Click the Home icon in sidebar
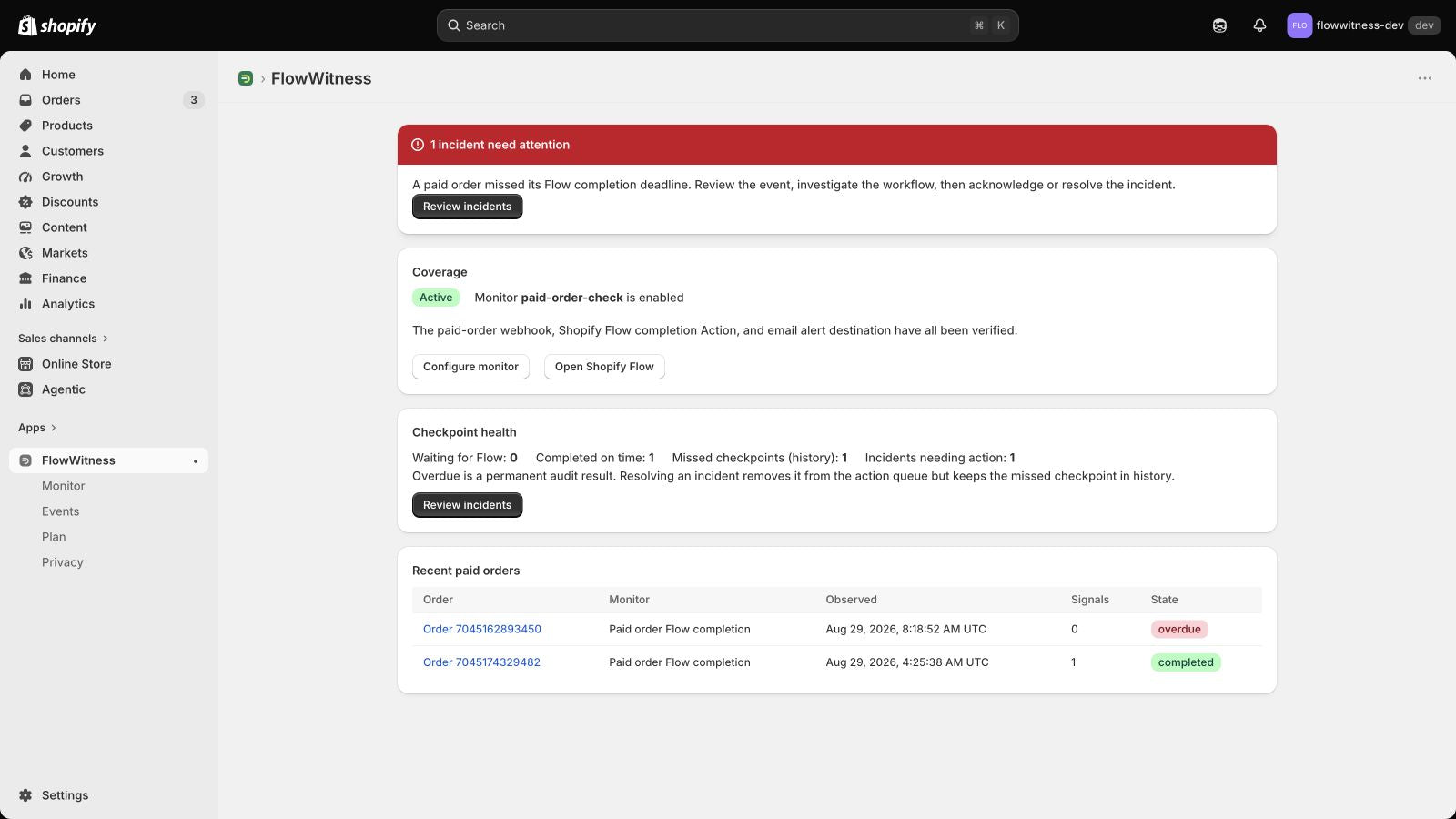 click(x=25, y=75)
